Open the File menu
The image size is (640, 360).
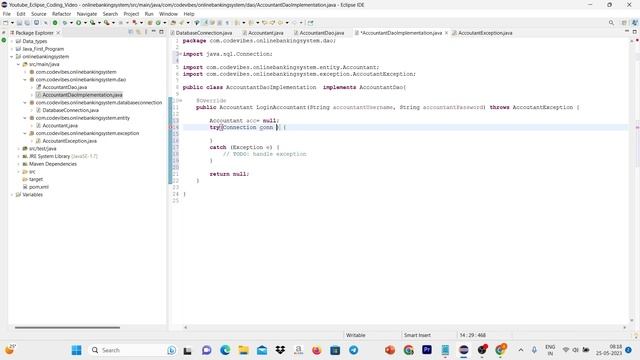pyautogui.click(x=7, y=14)
